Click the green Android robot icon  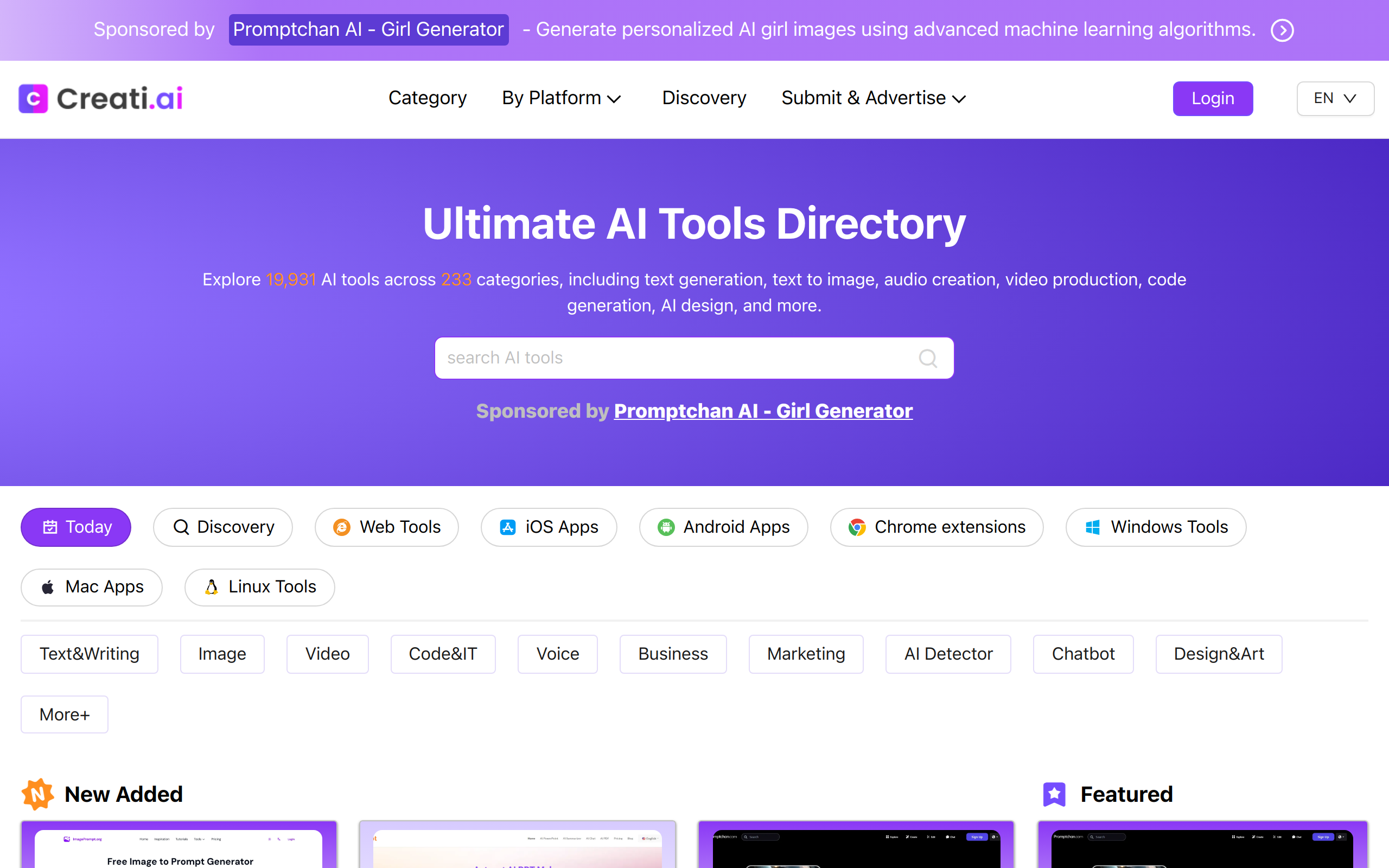coord(666,527)
